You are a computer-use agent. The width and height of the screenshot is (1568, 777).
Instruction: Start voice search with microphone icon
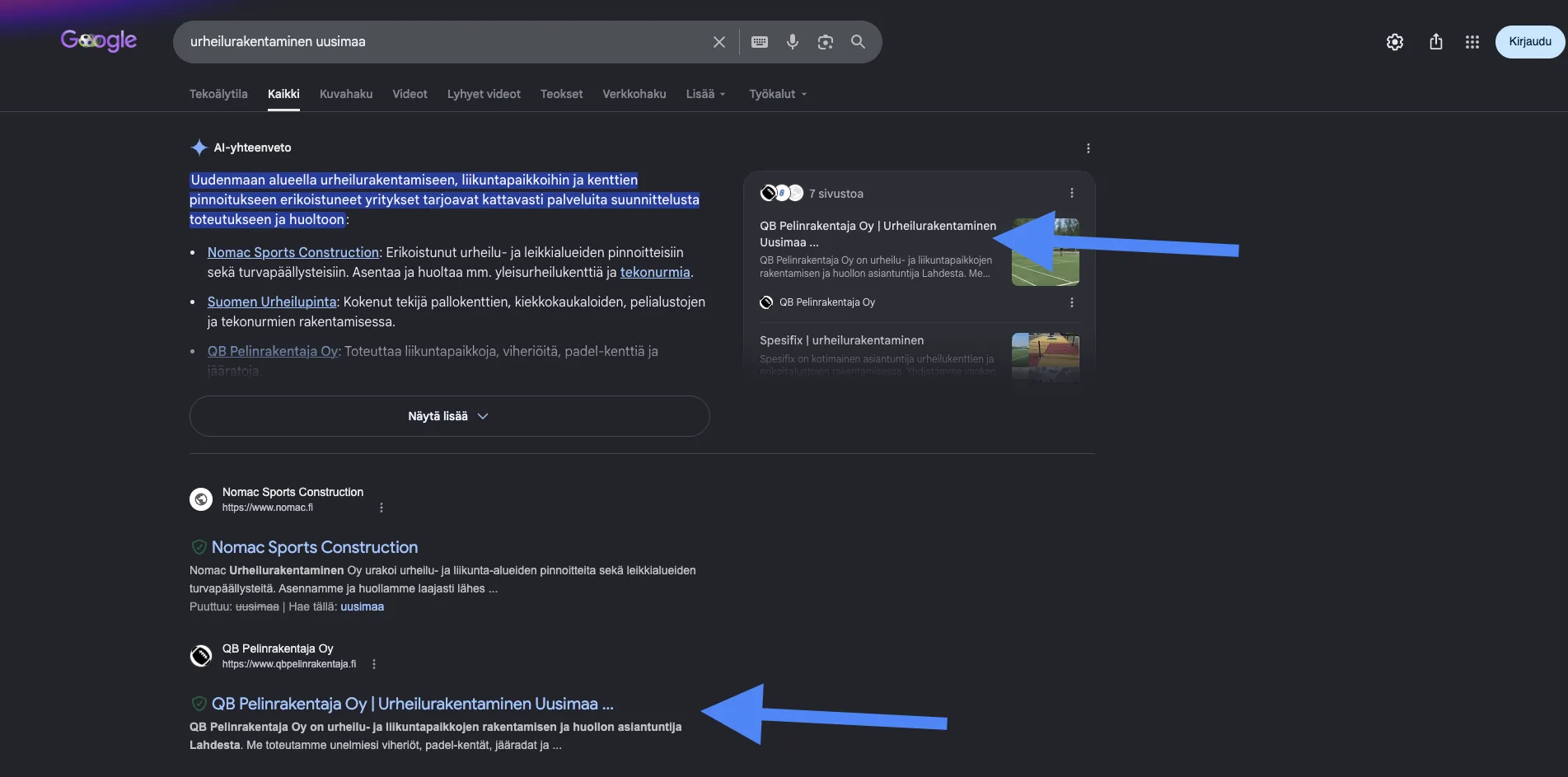coord(793,42)
